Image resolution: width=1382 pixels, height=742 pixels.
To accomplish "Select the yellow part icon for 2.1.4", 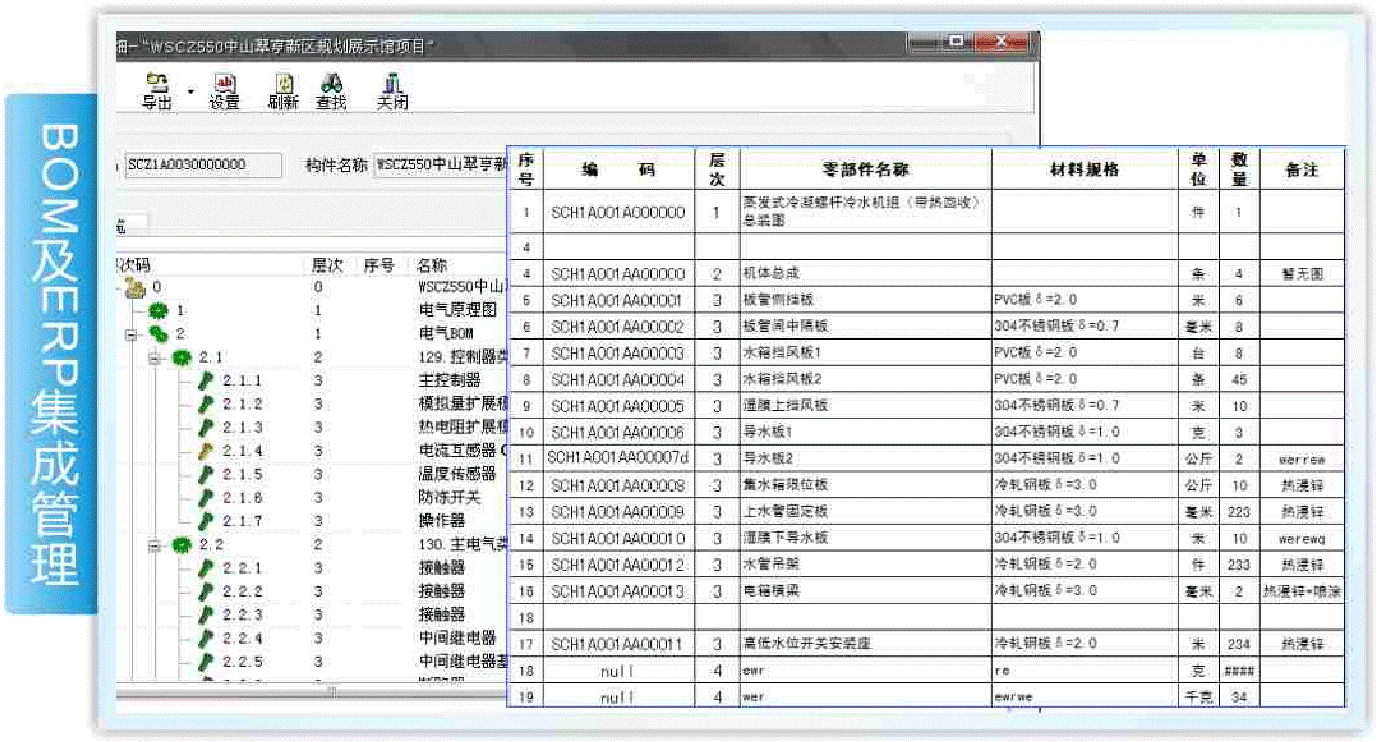I will [x=206, y=451].
